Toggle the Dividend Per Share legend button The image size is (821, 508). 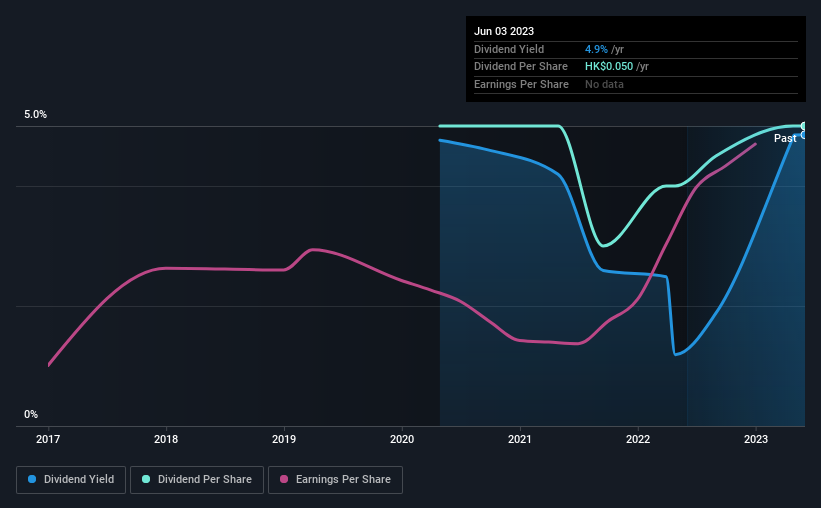(x=197, y=480)
